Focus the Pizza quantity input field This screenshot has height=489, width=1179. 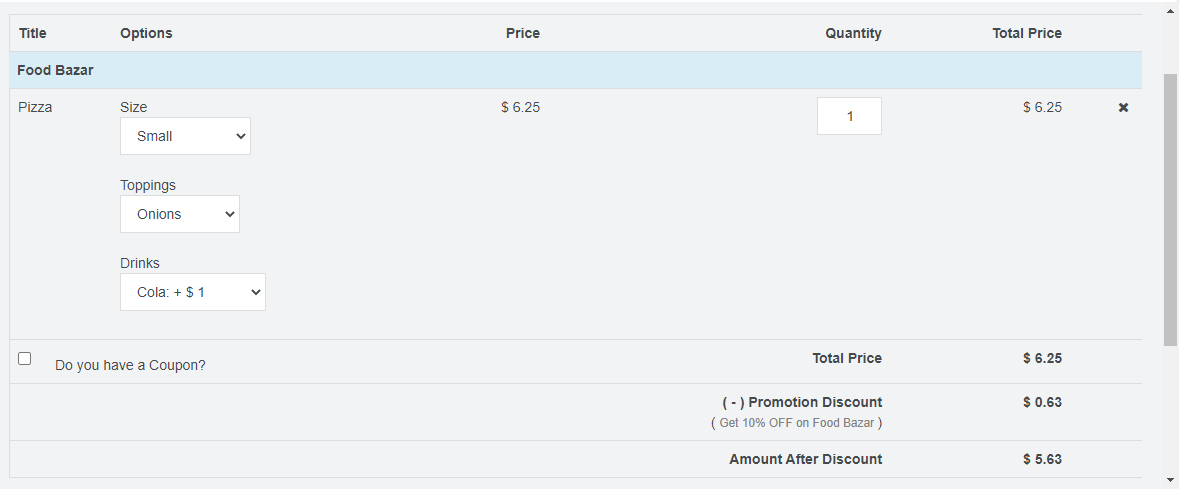tap(849, 116)
